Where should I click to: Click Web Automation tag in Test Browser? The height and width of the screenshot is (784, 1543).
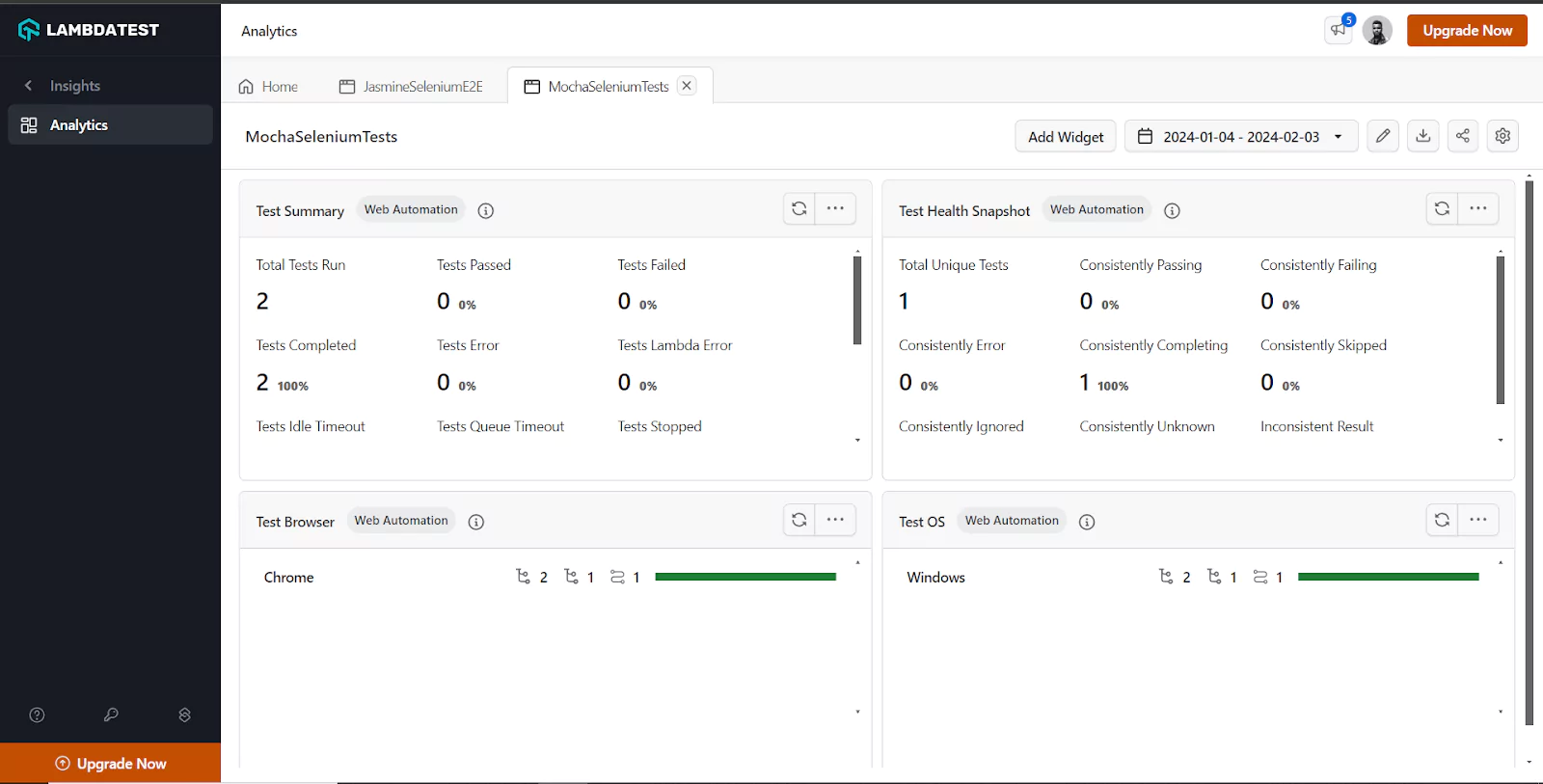(401, 521)
